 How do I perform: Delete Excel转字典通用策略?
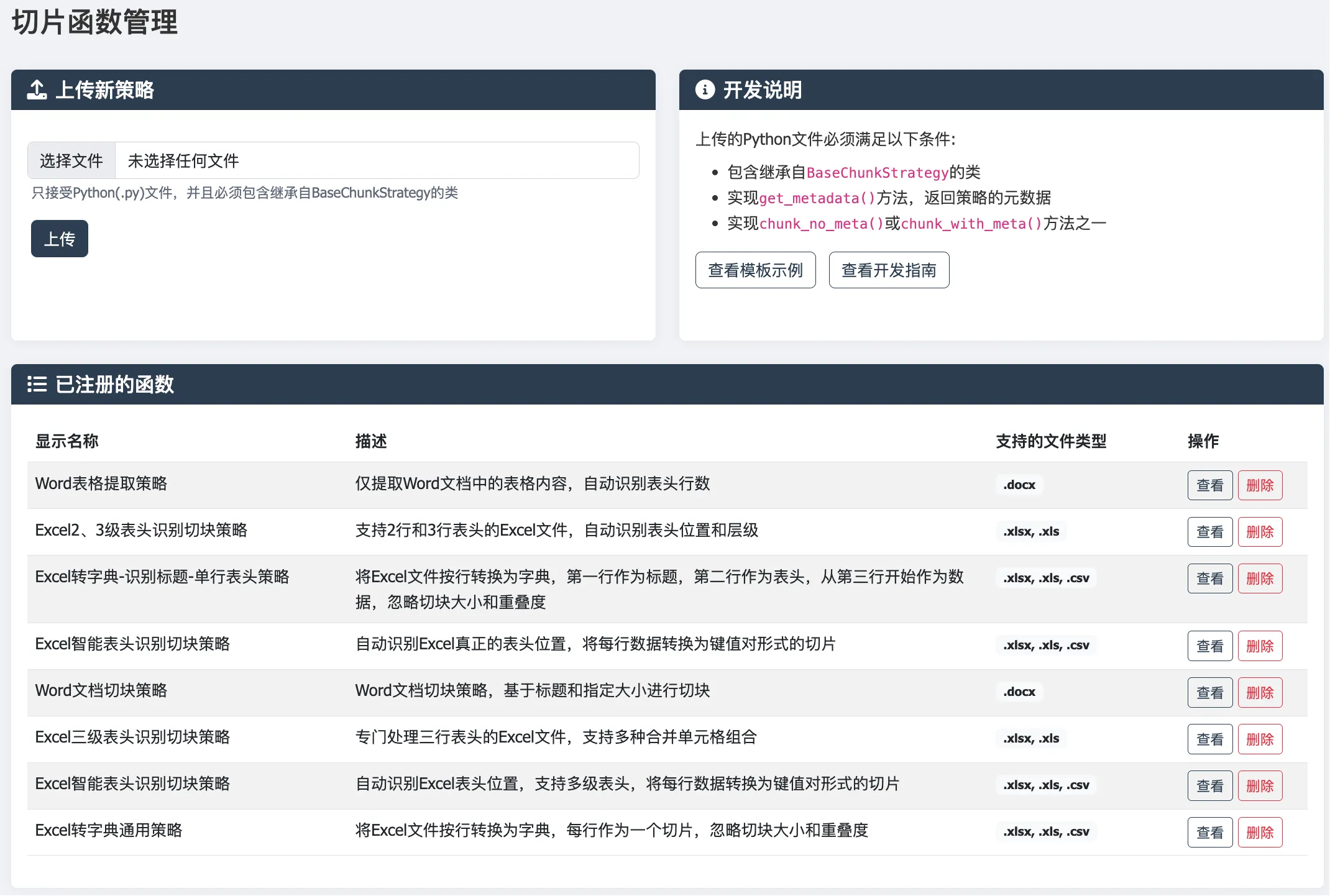tap(1260, 833)
